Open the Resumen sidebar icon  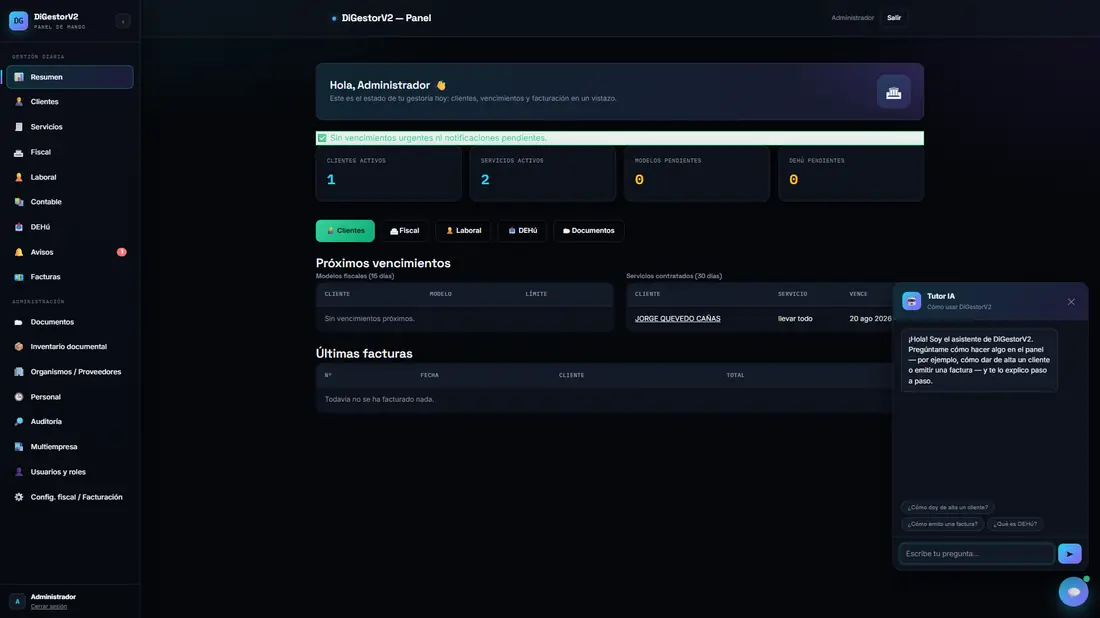(19, 77)
